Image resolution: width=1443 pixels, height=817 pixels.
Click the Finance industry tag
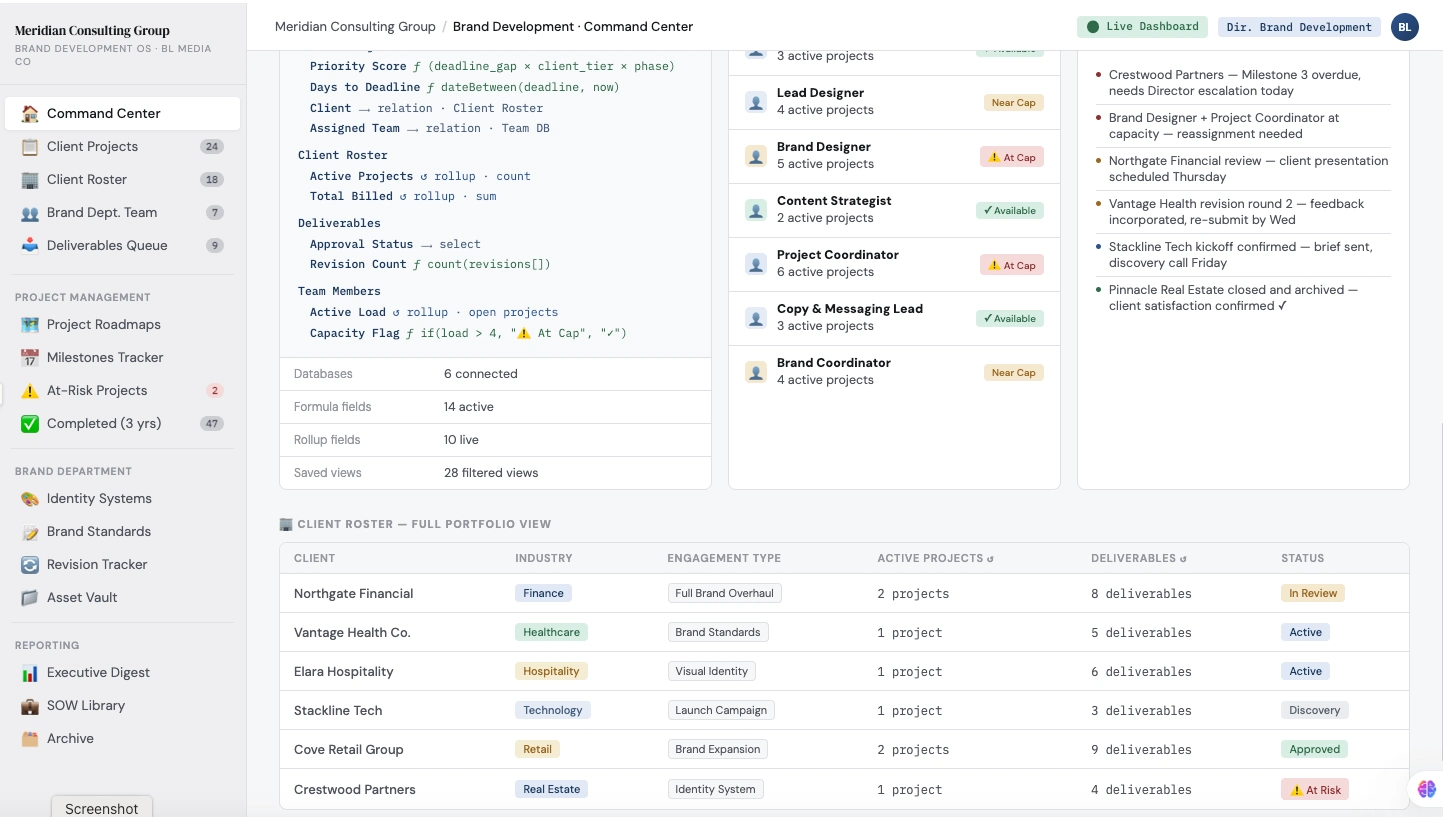tap(543, 593)
